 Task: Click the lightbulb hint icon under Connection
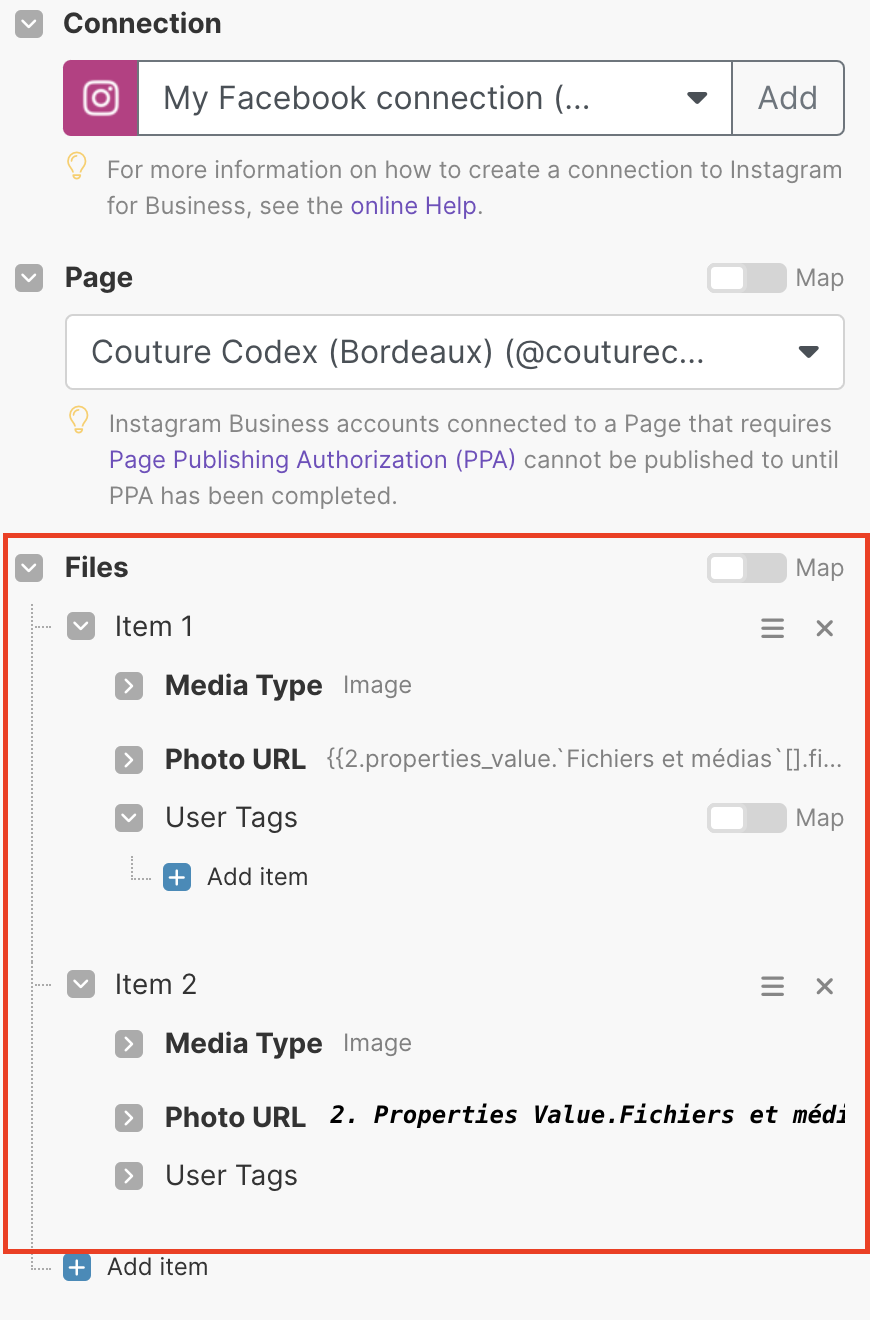tap(78, 168)
